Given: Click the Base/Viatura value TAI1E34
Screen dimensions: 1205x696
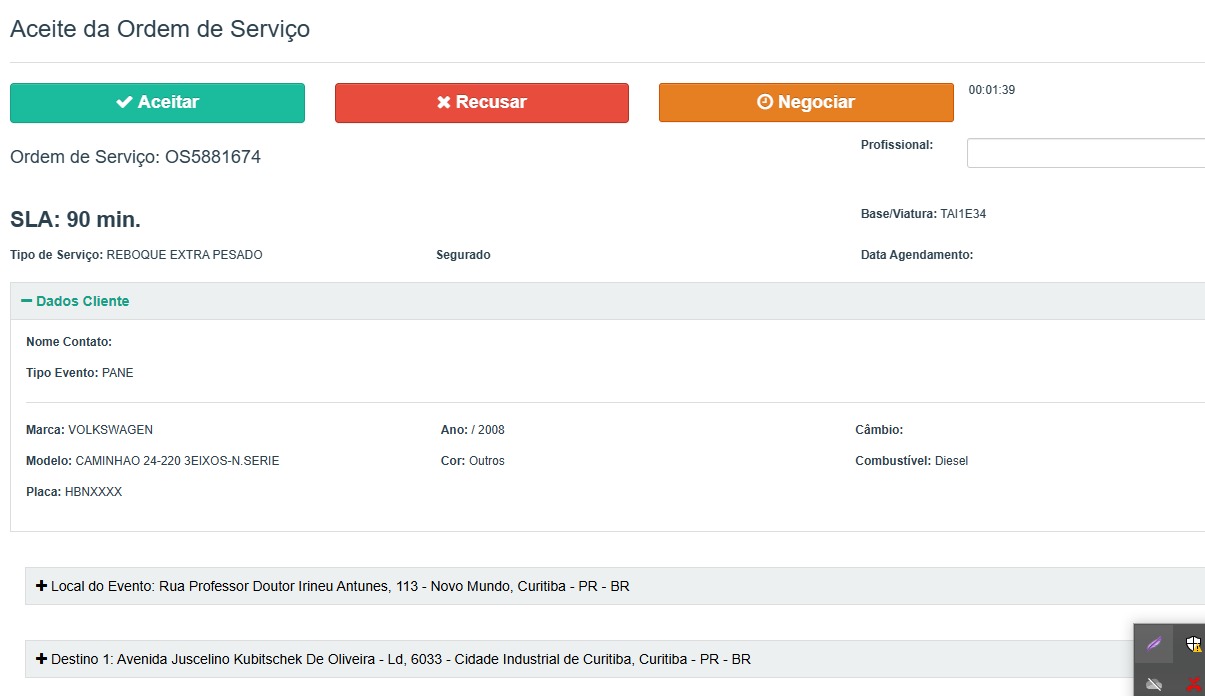Looking at the screenshot, I should (x=963, y=214).
